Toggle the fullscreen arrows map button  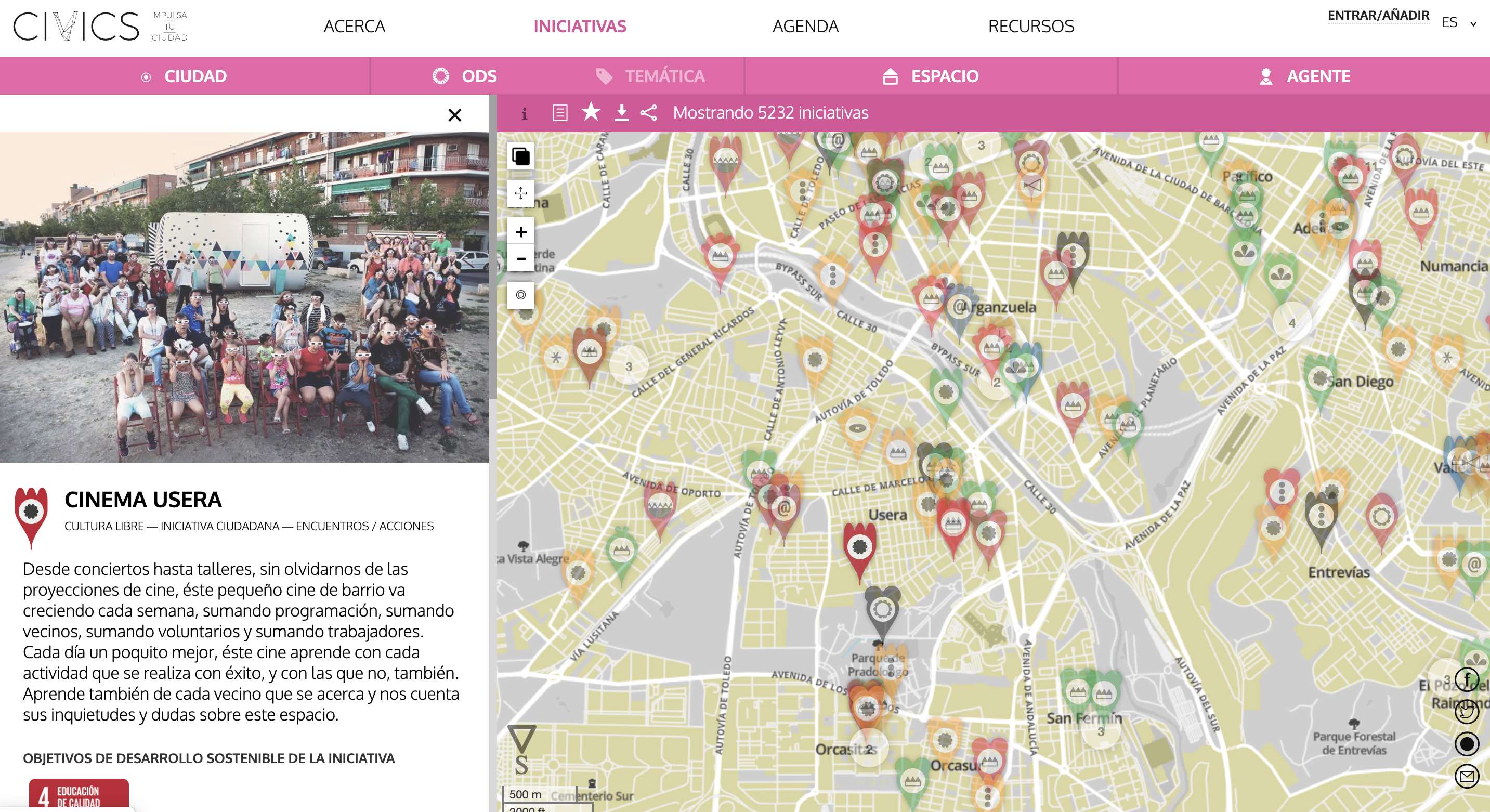520,193
